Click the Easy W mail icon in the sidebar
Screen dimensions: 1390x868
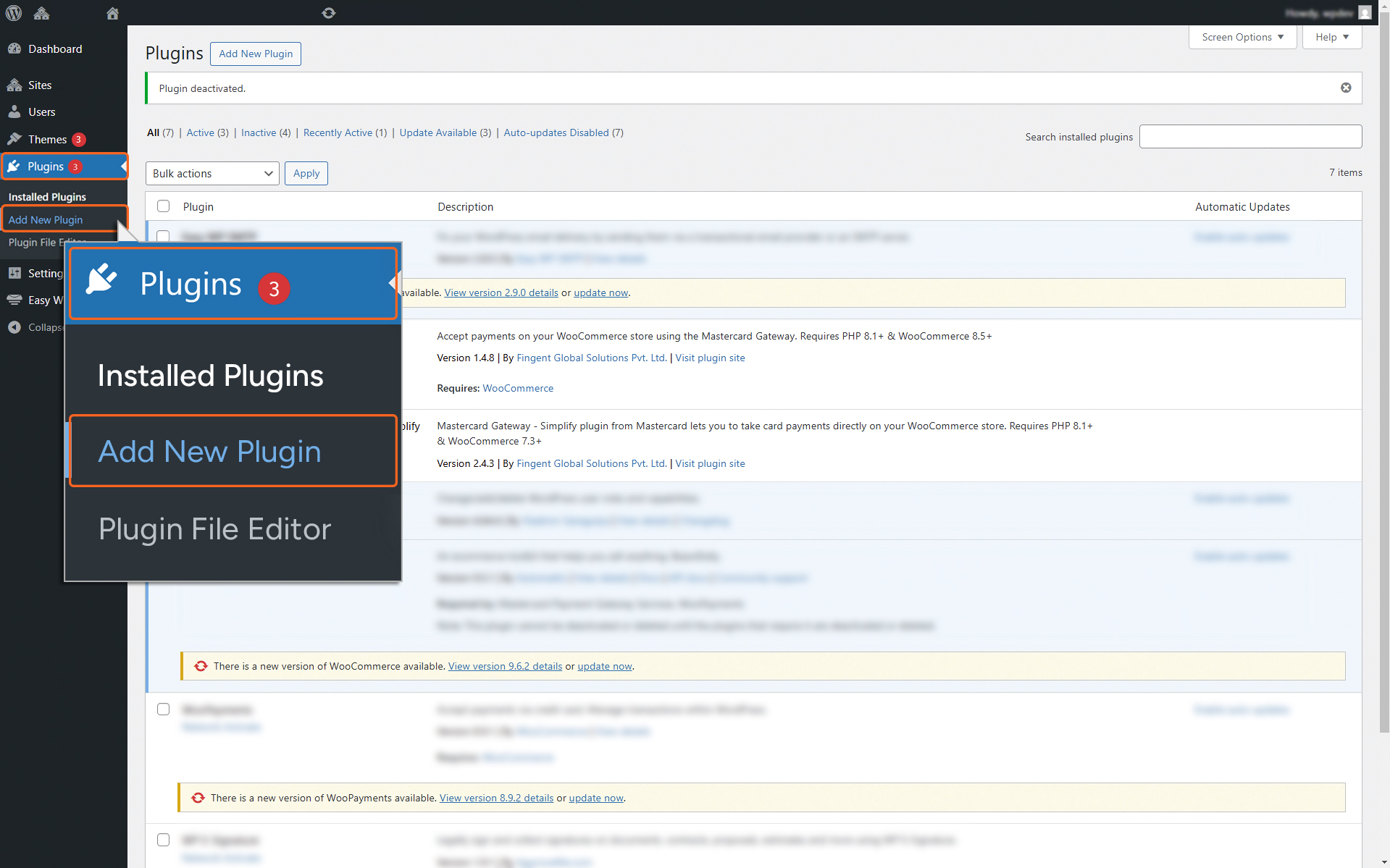click(x=14, y=300)
